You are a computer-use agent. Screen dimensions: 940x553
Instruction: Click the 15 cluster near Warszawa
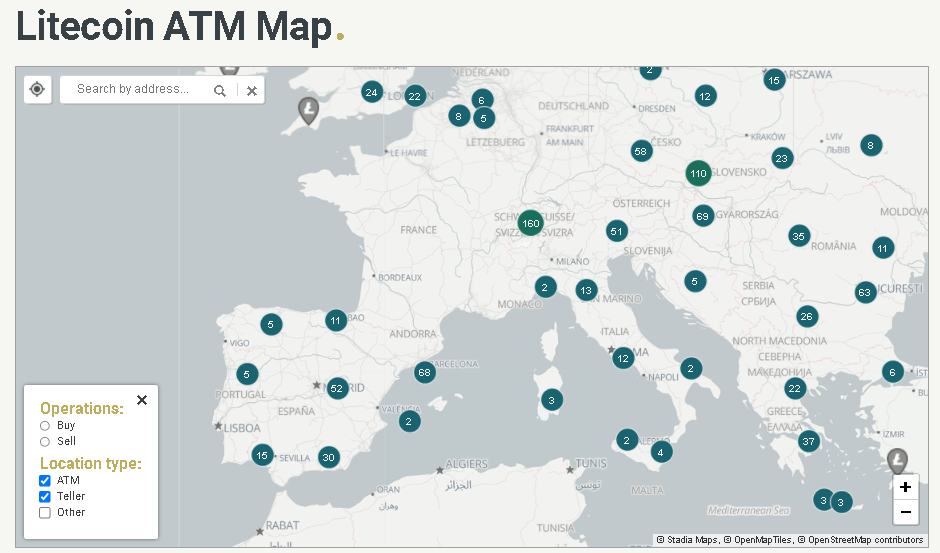[774, 80]
